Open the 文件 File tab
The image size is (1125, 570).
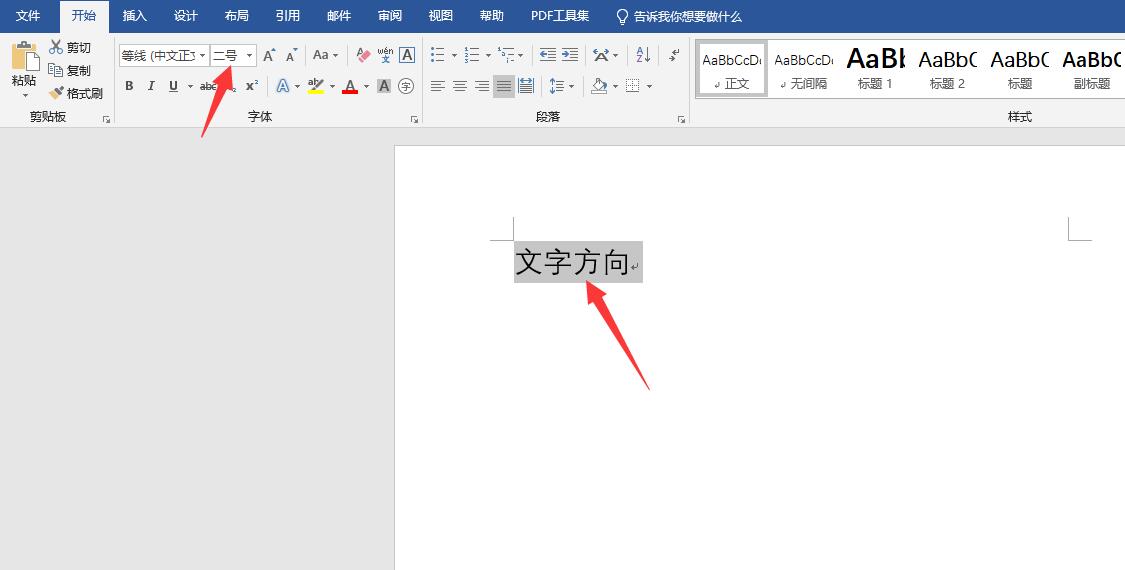click(x=28, y=16)
